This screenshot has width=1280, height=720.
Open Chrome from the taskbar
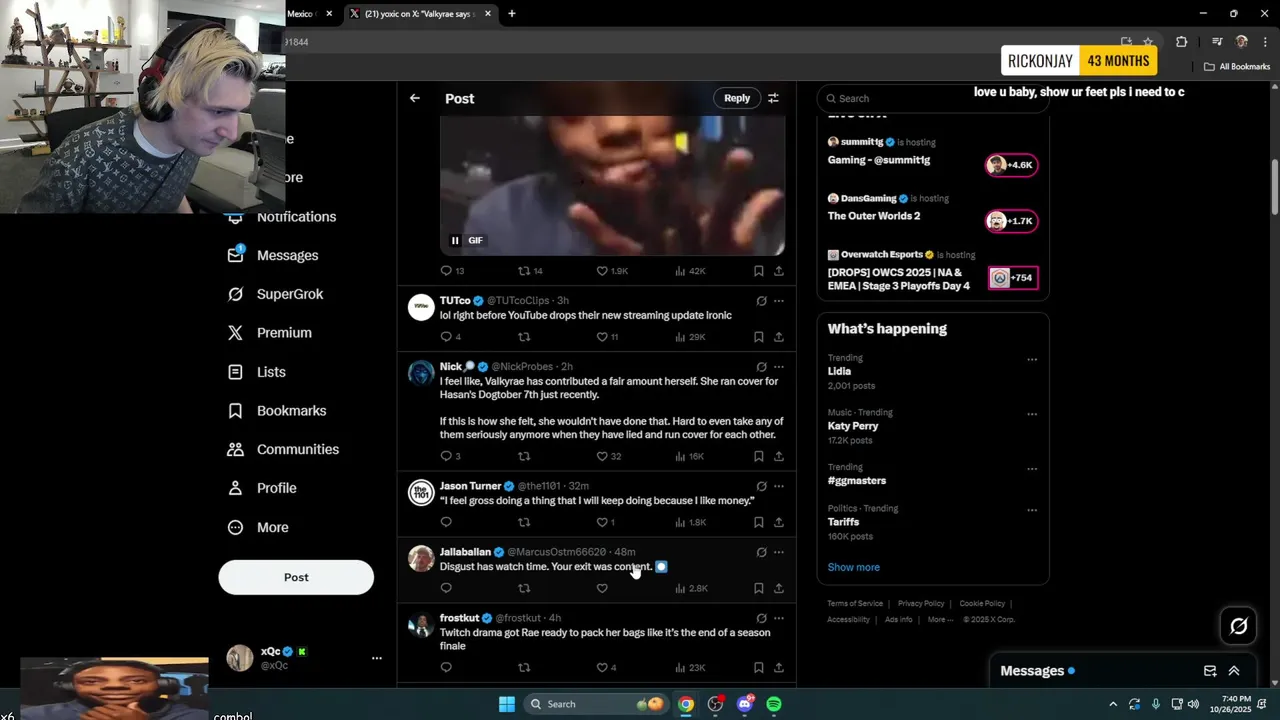(x=686, y=704)
